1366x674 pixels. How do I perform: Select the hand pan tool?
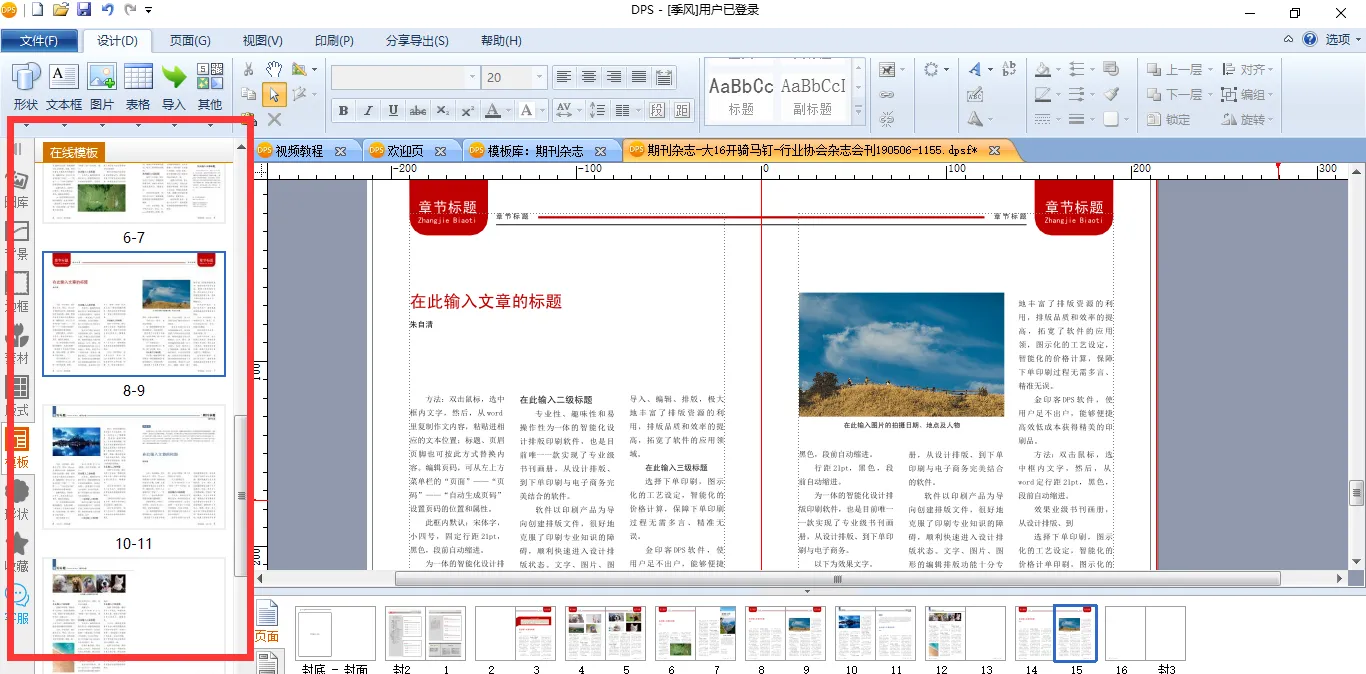pyautogui.click(x=274, y=69)
